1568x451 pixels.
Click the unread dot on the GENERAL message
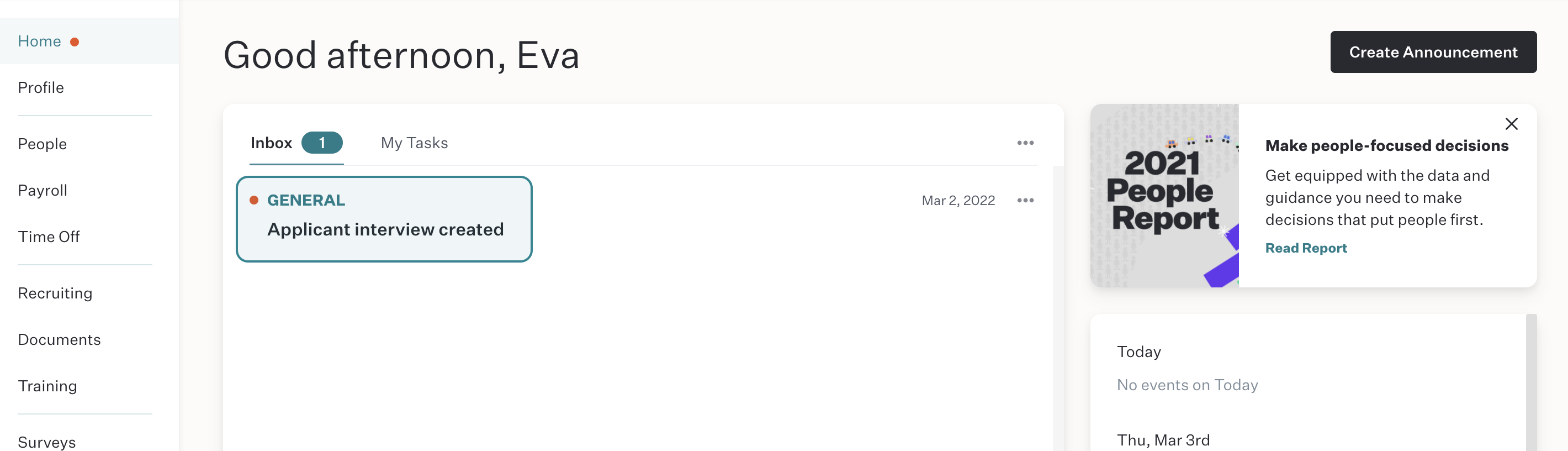pyautogui.click(x=255, y=201)
